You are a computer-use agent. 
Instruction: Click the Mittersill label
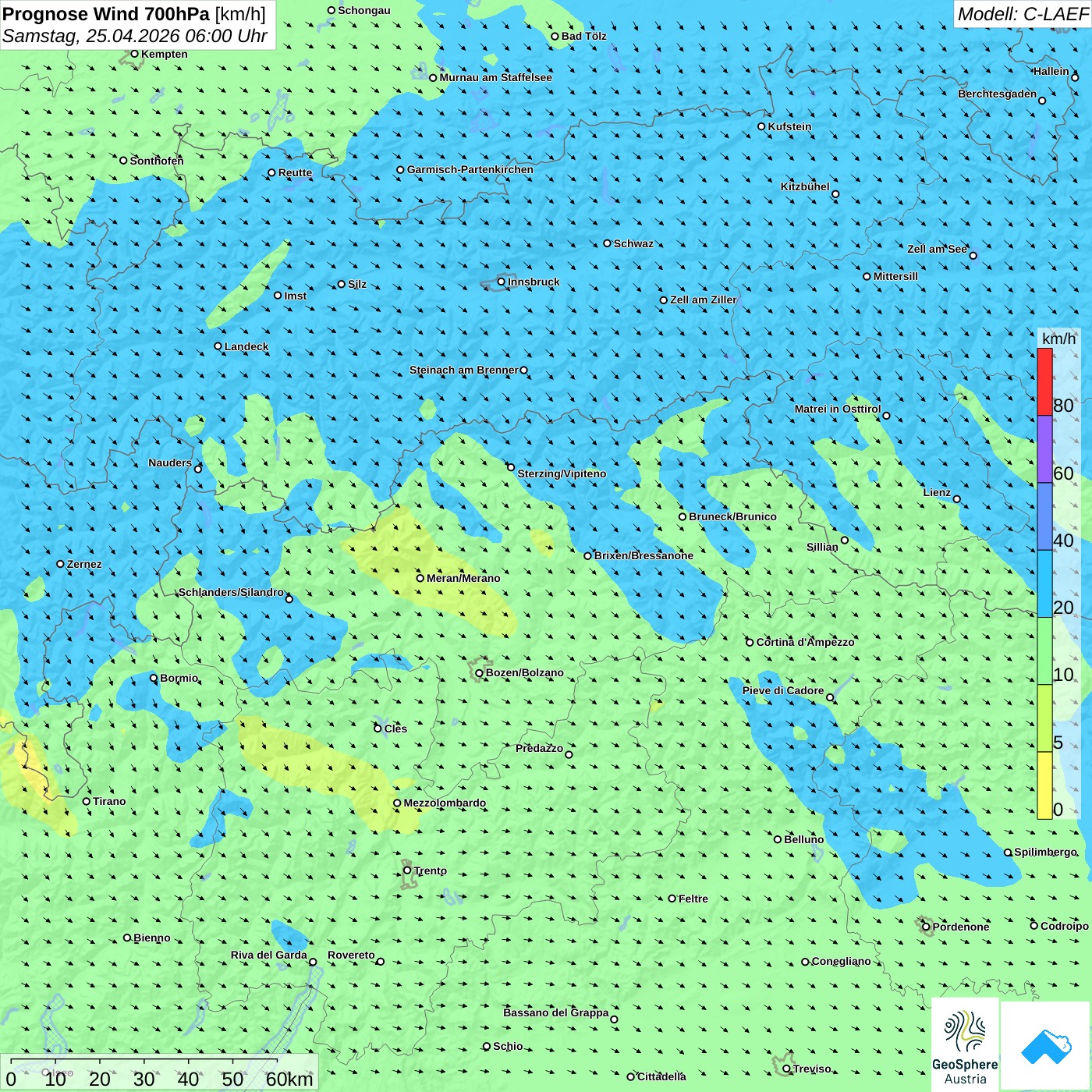[x=895, y=276]
